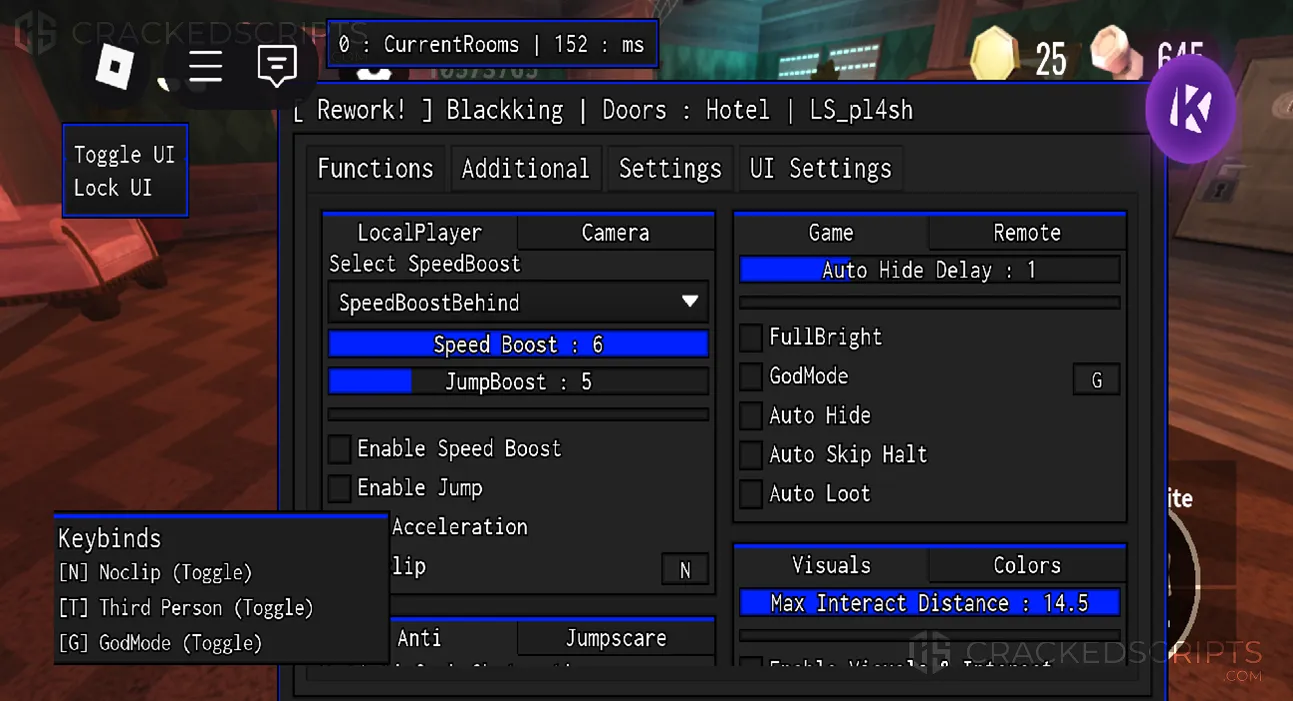Select the LocalPlayer tab
The width and height of the screenshot is (1293, 701).
(420, 233)
